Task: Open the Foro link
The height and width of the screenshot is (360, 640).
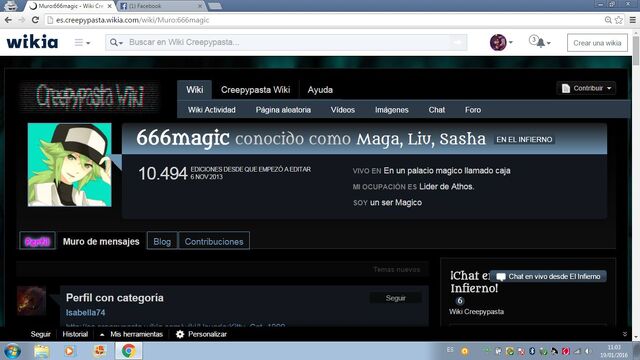Action: click(x=473, y=110)
